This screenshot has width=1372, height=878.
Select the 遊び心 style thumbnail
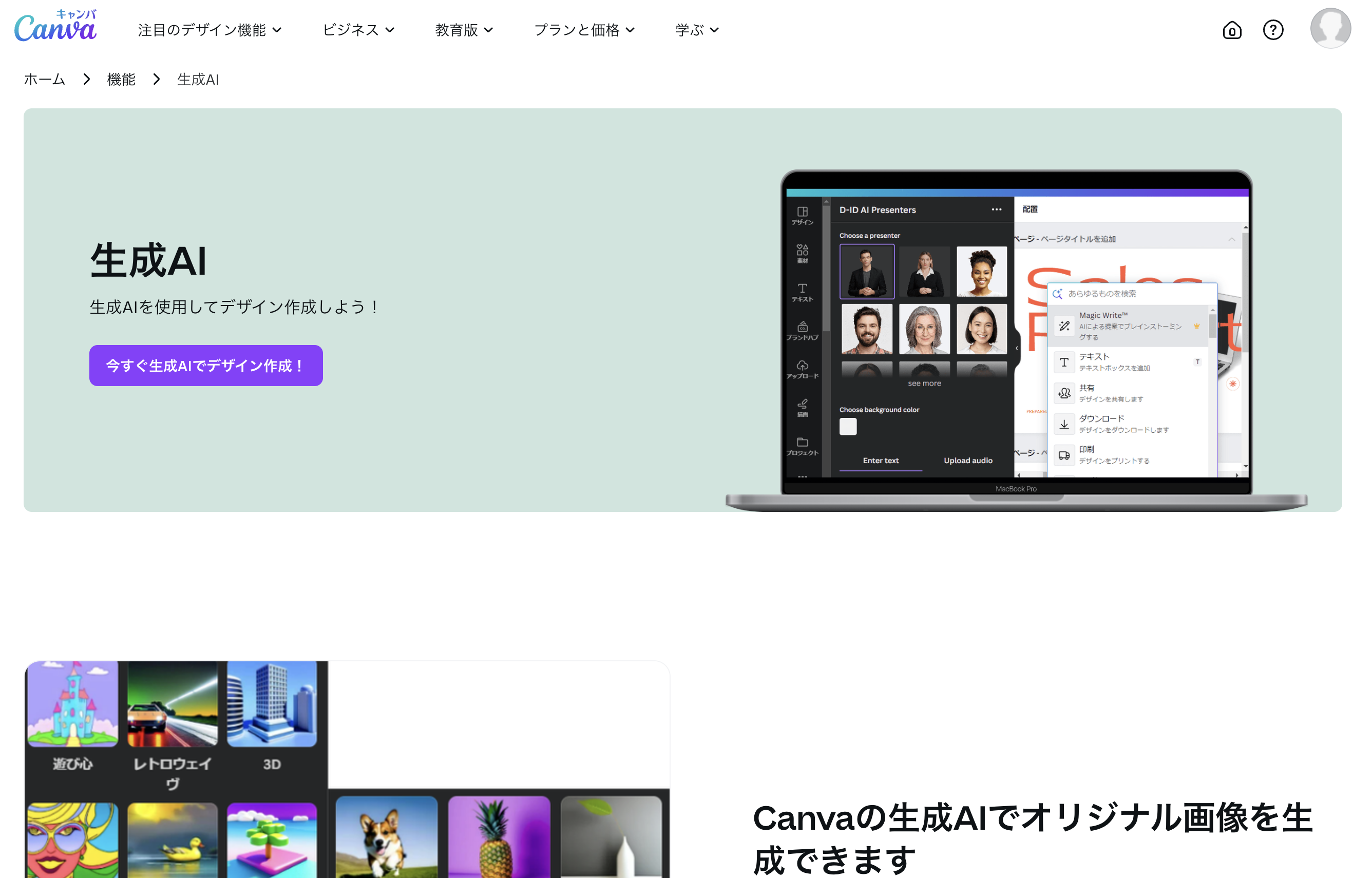[x=72, y=703]
